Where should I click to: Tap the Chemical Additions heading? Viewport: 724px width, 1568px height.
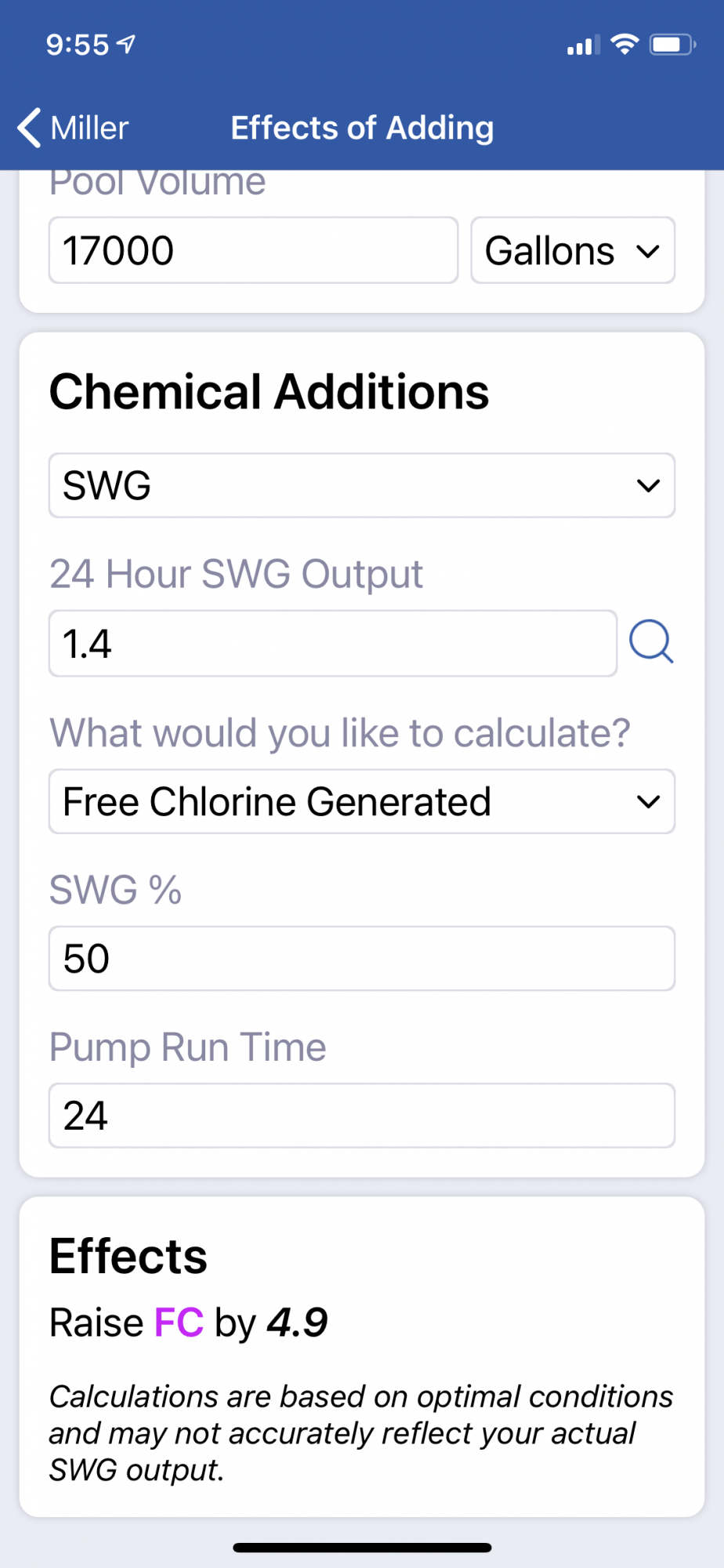point(269,391)
